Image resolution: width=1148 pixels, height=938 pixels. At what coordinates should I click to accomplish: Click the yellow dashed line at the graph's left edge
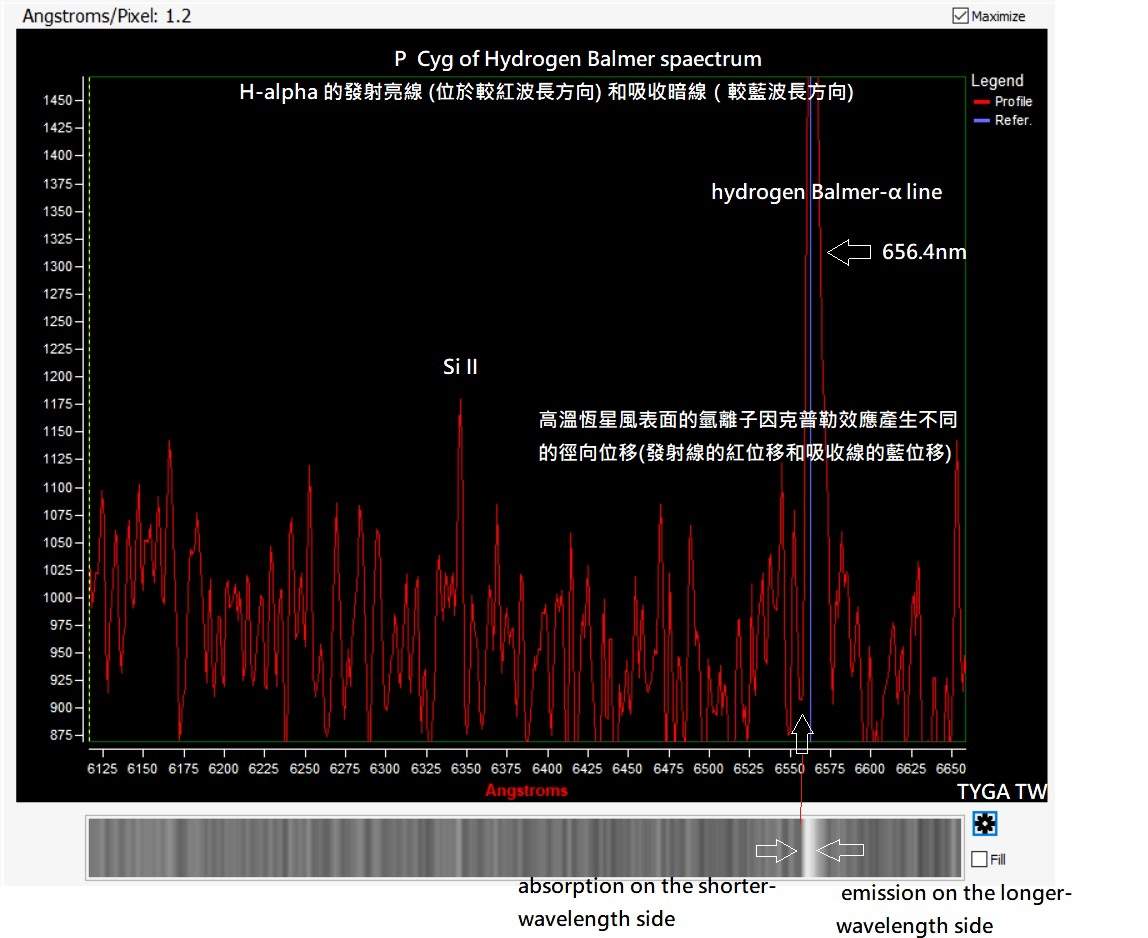click(x=90, y=400)
